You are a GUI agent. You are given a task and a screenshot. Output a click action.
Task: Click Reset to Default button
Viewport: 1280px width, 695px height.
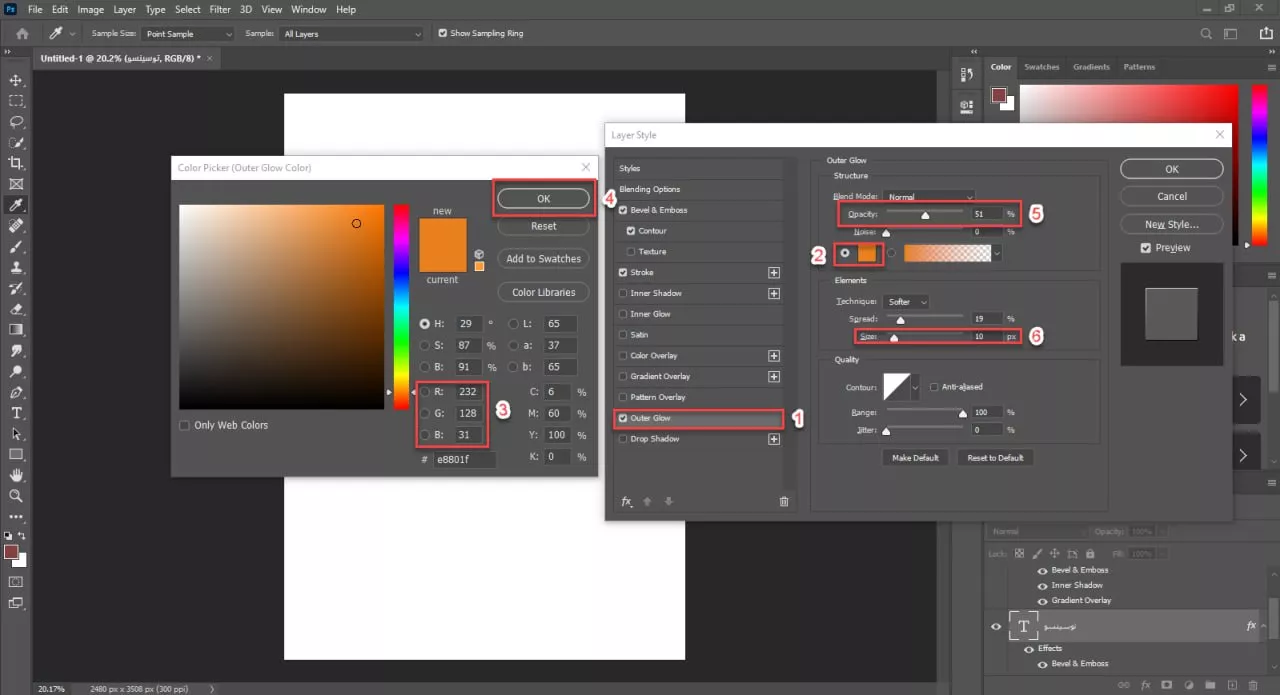tap(995, 457)
